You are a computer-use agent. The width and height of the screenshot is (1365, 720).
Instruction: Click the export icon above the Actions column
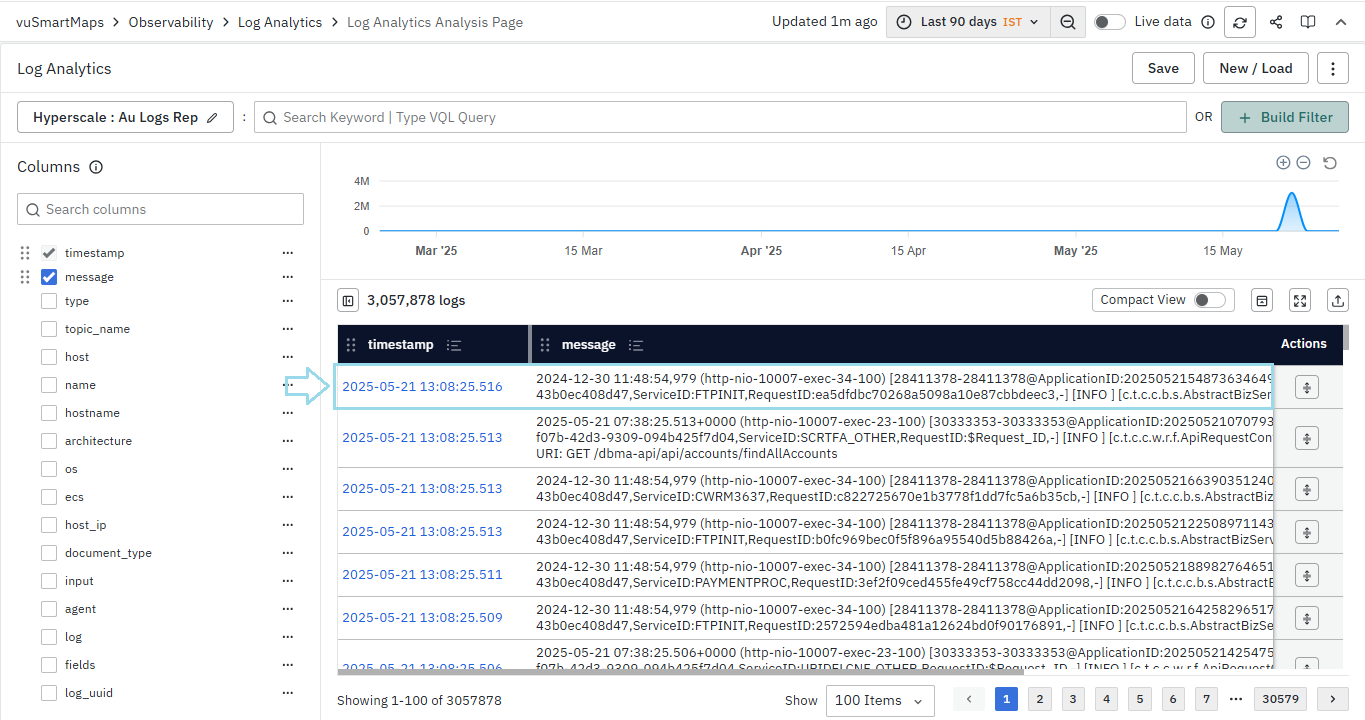click(x=1337, y=300)
